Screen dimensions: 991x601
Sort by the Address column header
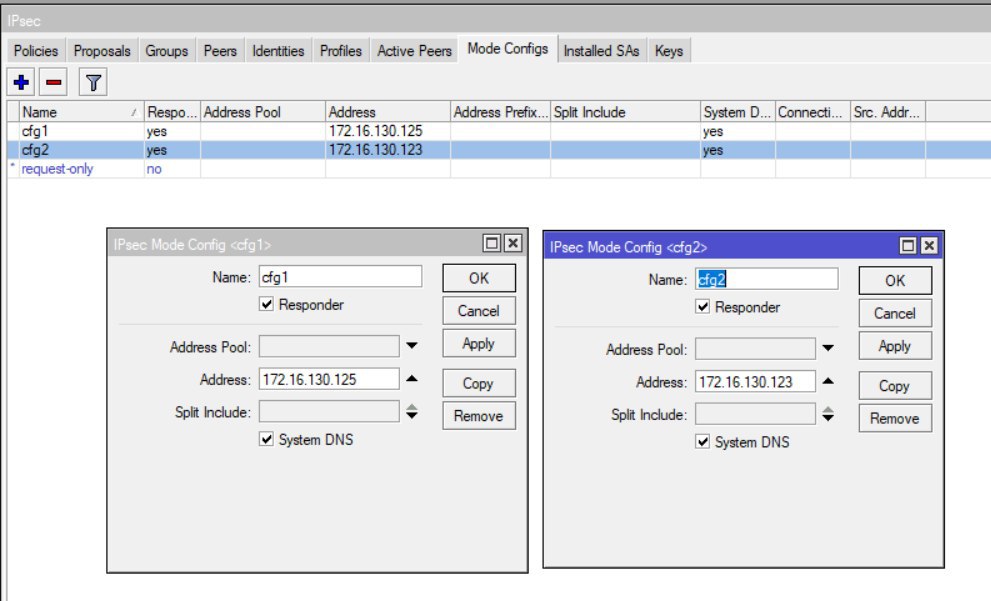click(x=388, y=112)
